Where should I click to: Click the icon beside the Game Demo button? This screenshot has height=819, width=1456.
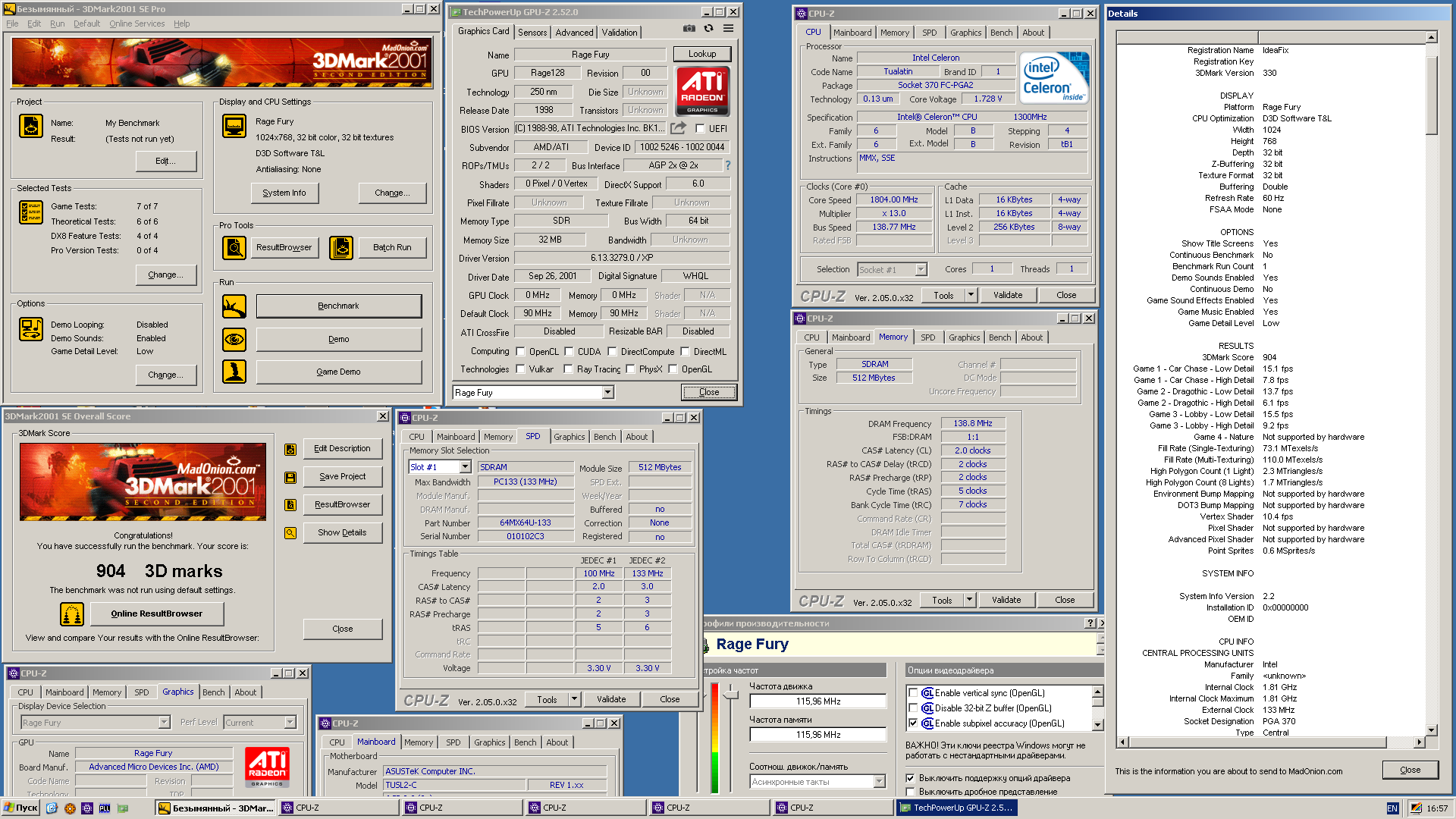(234, 372)
